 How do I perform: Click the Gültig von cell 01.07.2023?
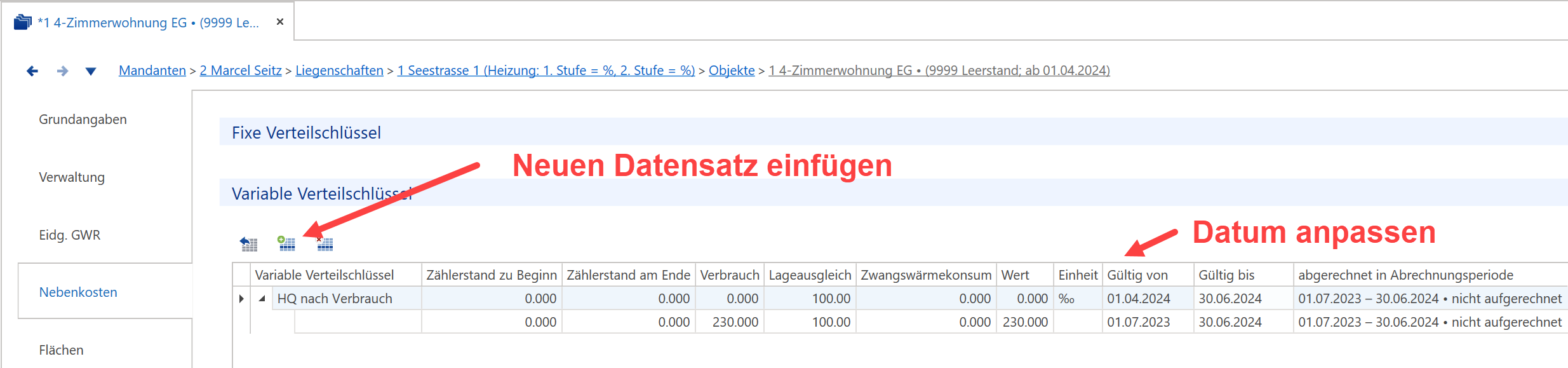[1148, 322]
